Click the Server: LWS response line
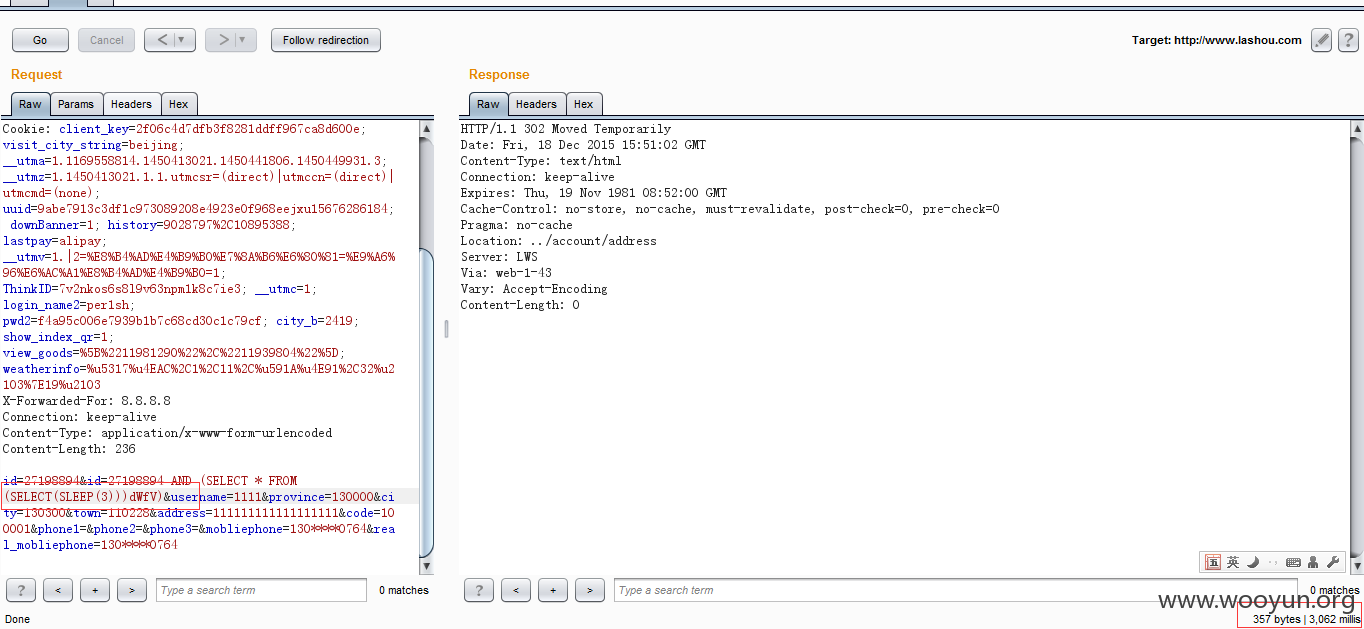Viewport: 1364px width, 629px height. (499, 257)
